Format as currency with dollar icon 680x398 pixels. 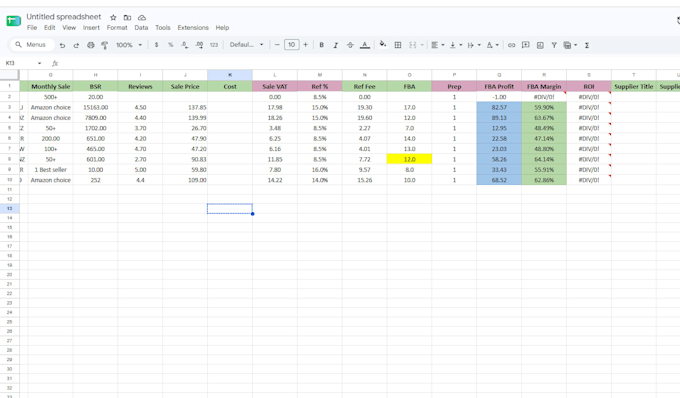[156, 45]
